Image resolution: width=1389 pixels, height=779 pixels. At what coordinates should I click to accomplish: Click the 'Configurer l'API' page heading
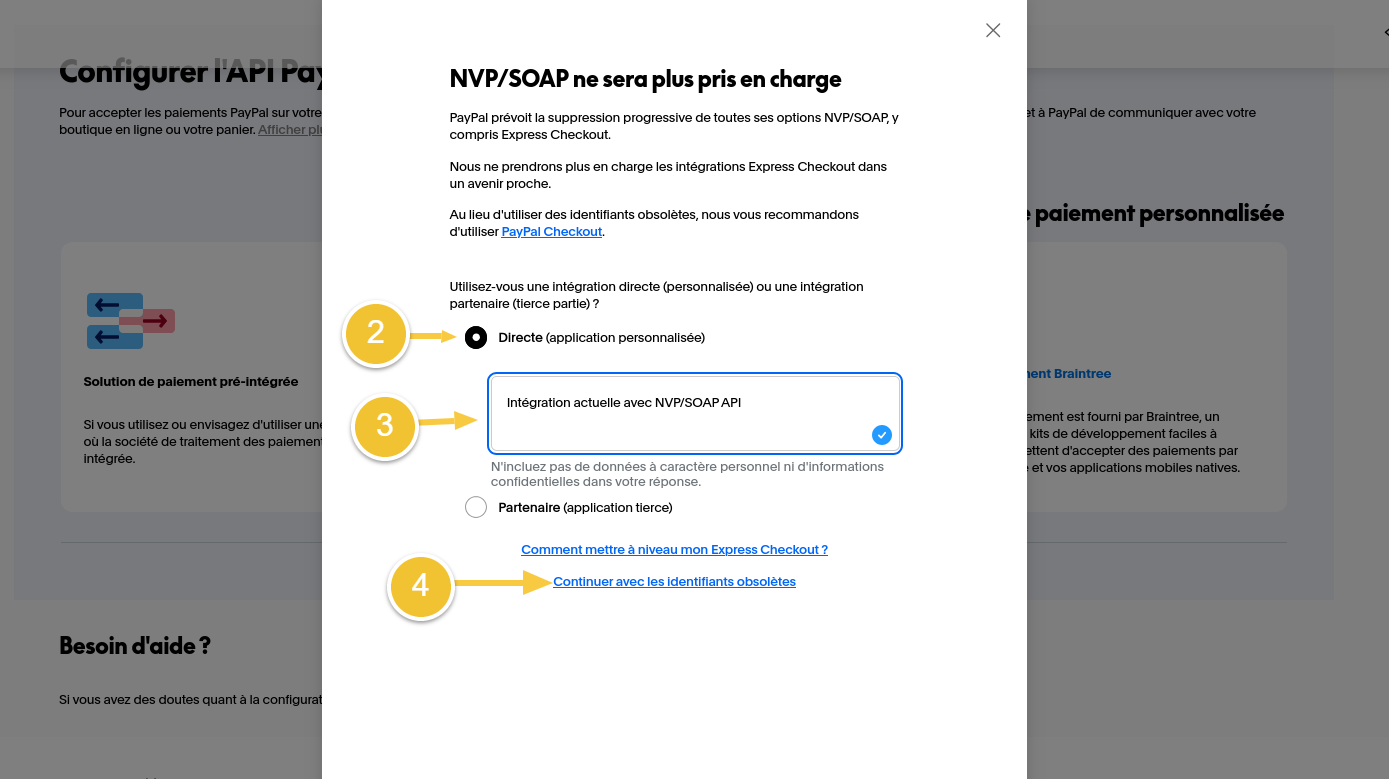[190, 71]
